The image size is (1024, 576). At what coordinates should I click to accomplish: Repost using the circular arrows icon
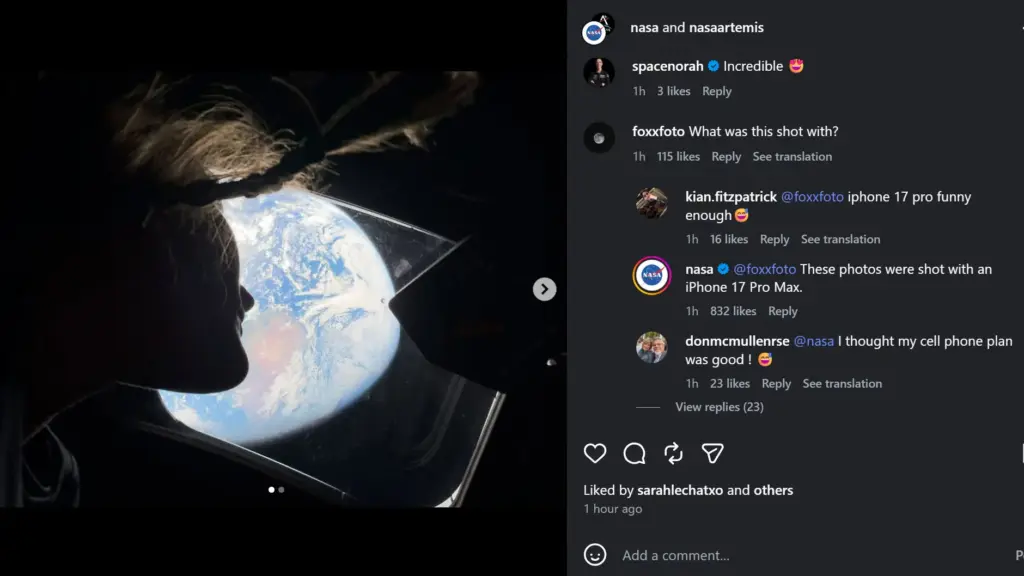coord(673,453)
